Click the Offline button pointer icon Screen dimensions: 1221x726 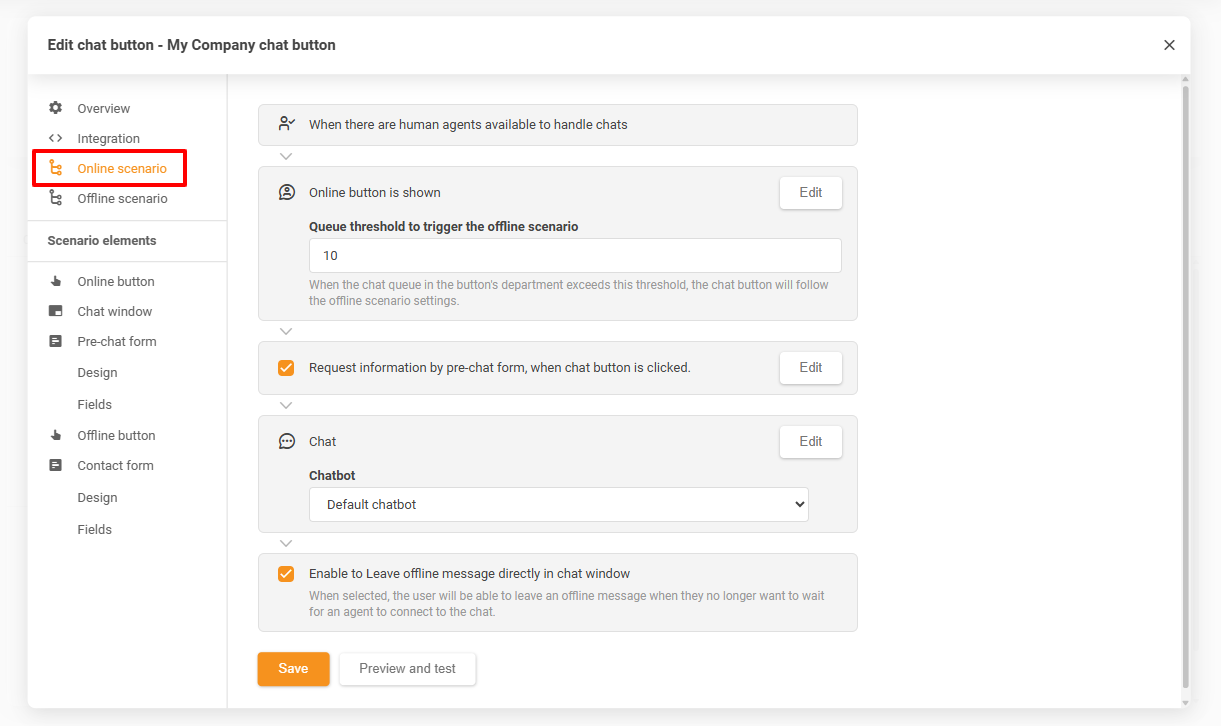56,435
